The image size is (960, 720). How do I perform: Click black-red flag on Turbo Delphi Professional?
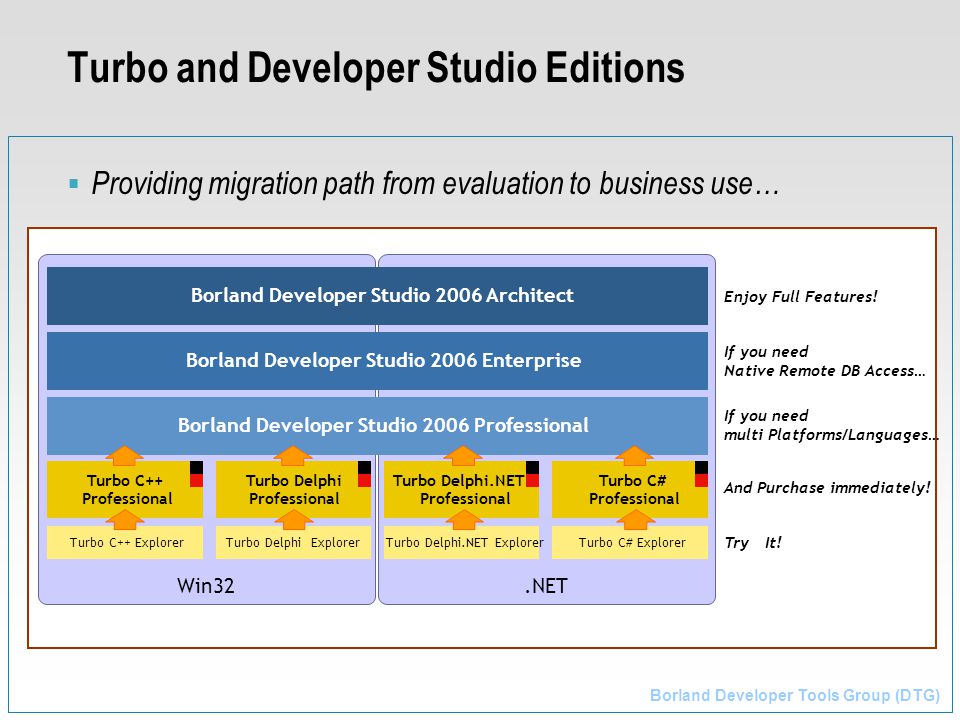click(x=364, y=474)
